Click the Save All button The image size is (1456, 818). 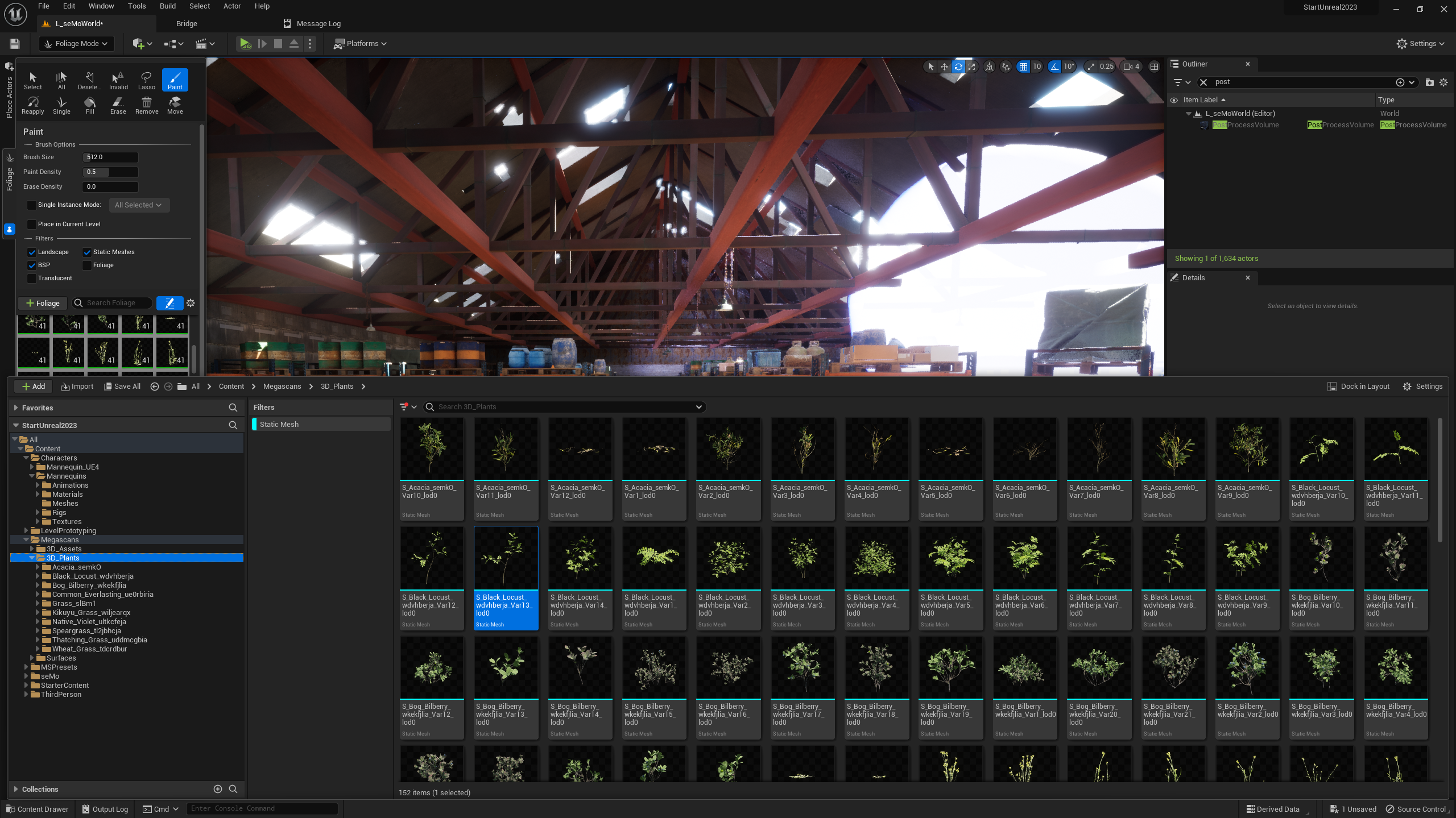[x=122, y=387]
